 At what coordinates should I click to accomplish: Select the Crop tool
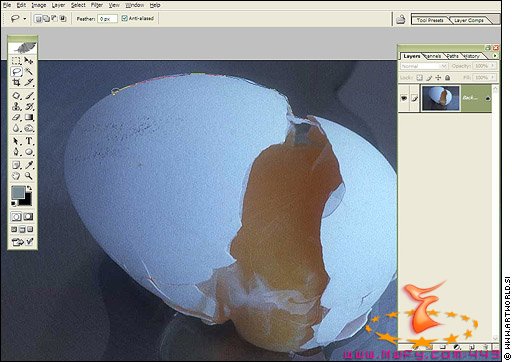[x=16, y=82]
